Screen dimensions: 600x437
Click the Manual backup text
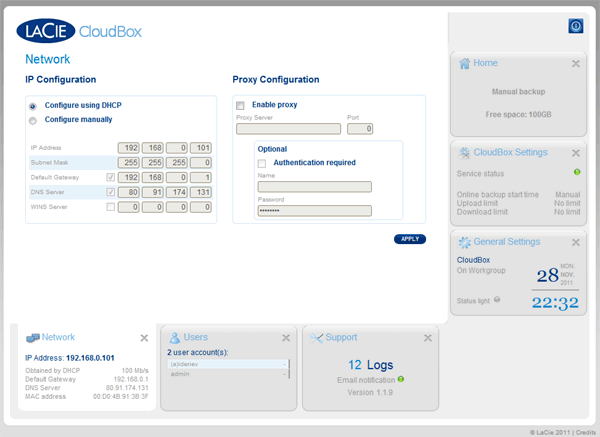point(518,92)
